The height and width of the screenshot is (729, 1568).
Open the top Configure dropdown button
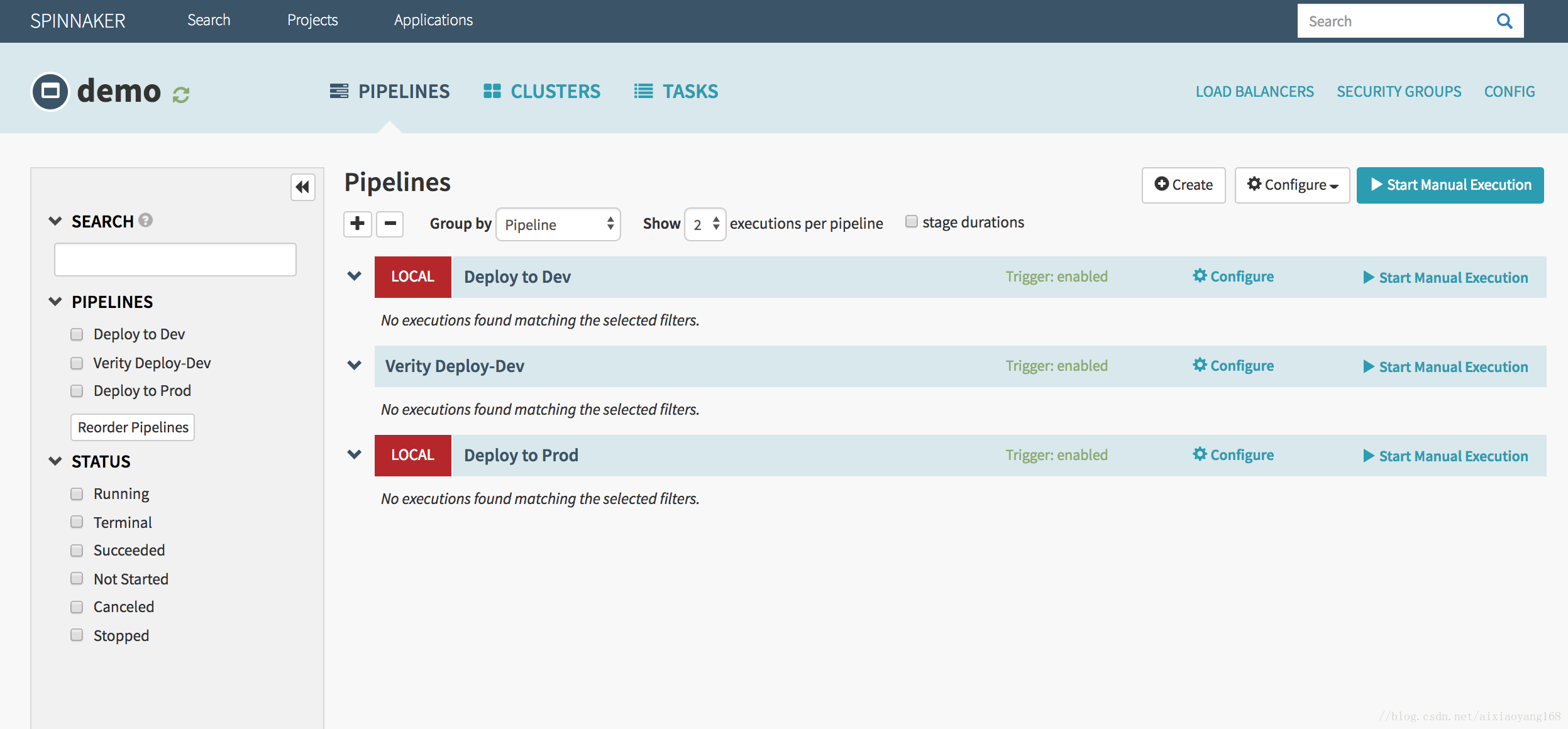pyautogui.click(x=1292, y=185)
